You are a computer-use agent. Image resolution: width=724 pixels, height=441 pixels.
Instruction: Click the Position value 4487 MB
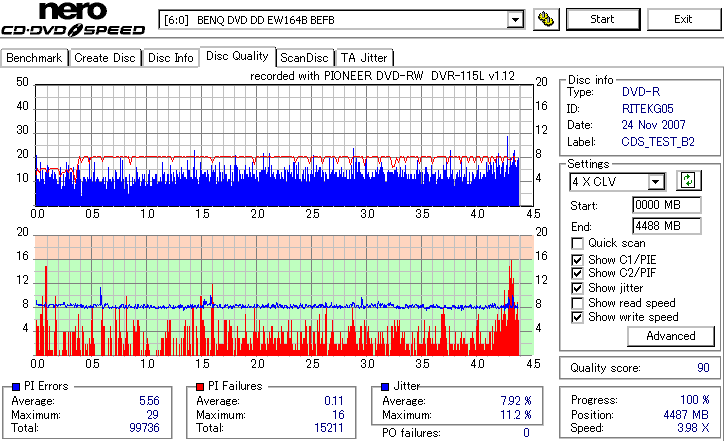coord(686,415)
